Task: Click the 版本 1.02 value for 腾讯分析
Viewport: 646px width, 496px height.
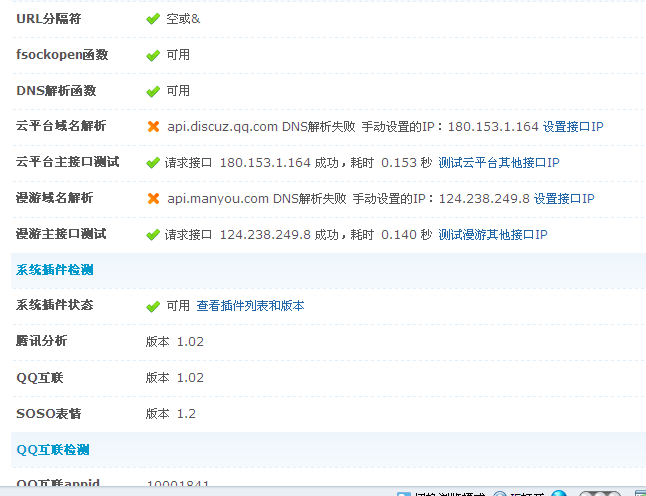Action: 175,342
